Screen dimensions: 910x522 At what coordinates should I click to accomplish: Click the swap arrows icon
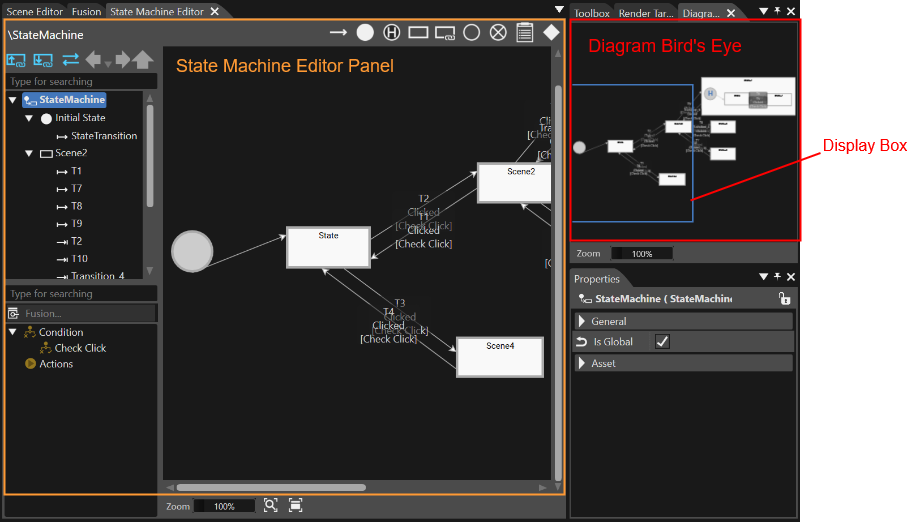click(x=71, y=59)
